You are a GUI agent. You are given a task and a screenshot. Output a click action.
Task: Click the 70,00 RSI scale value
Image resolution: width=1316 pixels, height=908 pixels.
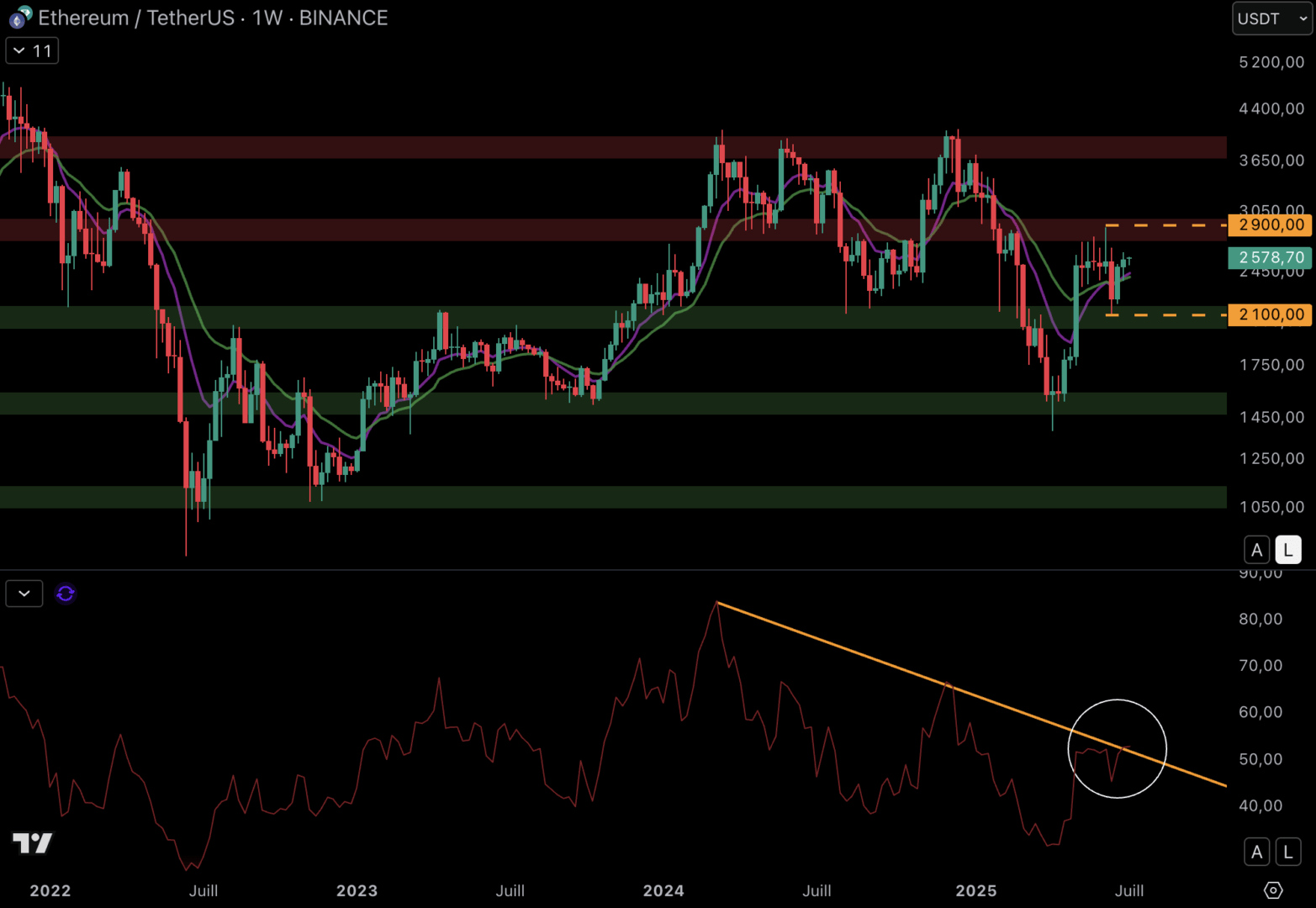(1261, 665)
